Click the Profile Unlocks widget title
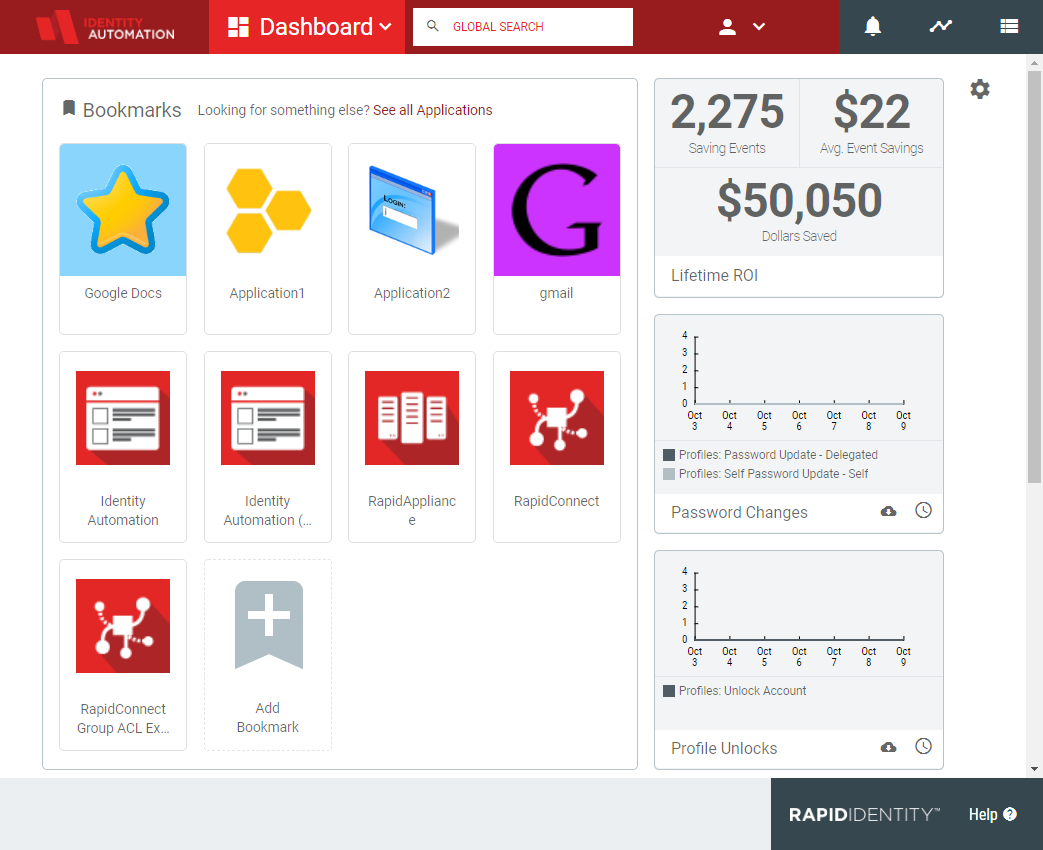Viewport: 1043px width, 850px height. tap(724, 748)
